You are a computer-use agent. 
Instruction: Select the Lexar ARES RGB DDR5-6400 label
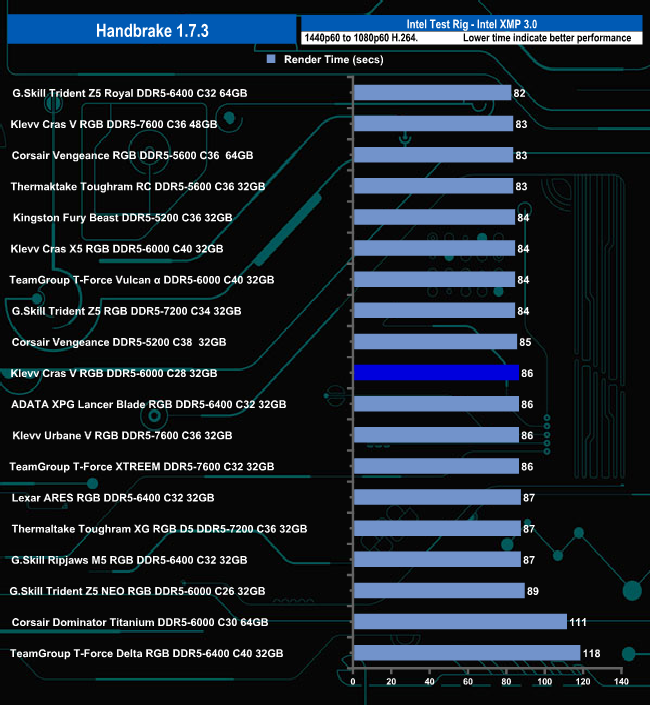coord(113,498)
